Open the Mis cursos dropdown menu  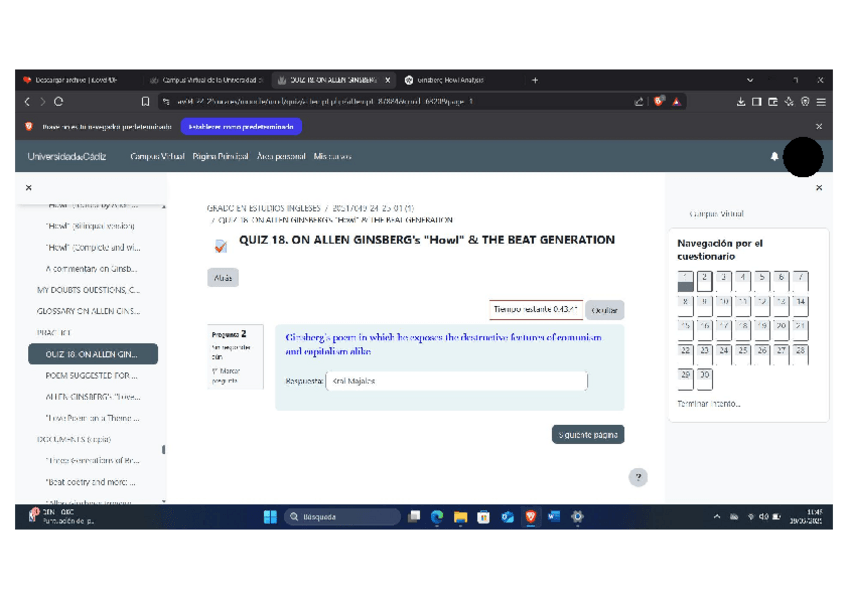tap(333, 157)
